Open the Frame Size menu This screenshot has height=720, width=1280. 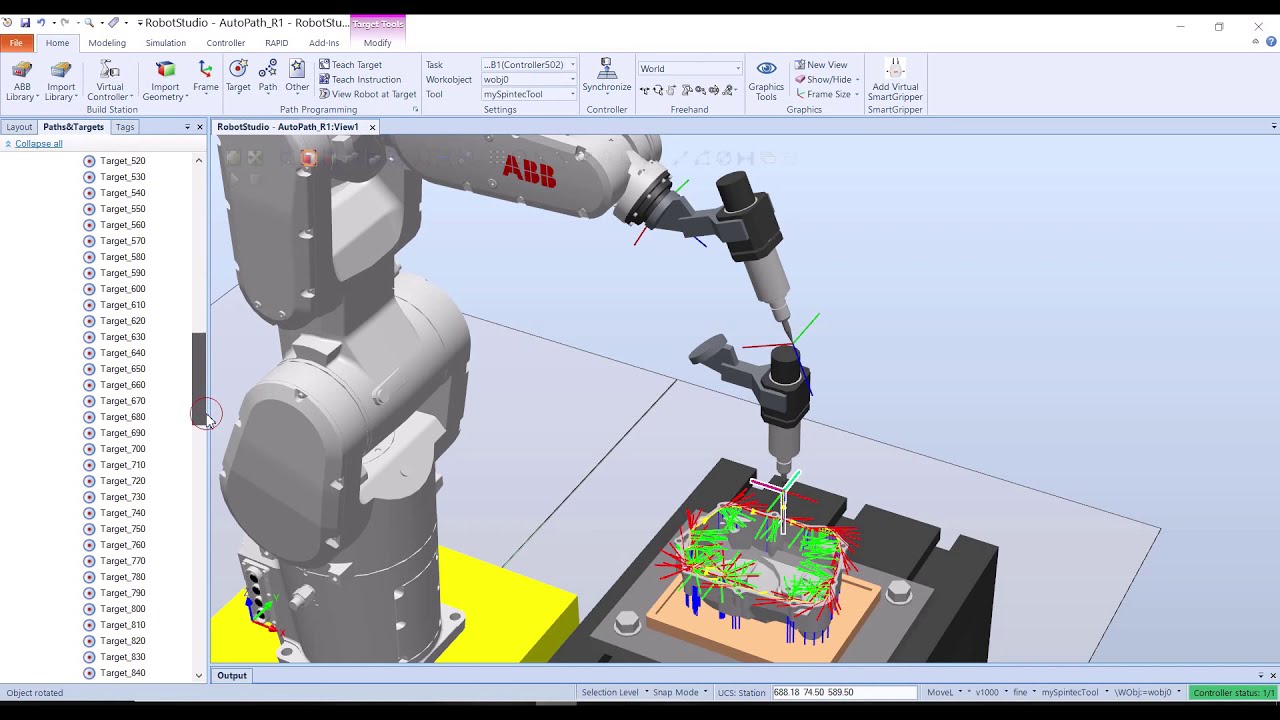pyautogui.click(x=827, y=94)
